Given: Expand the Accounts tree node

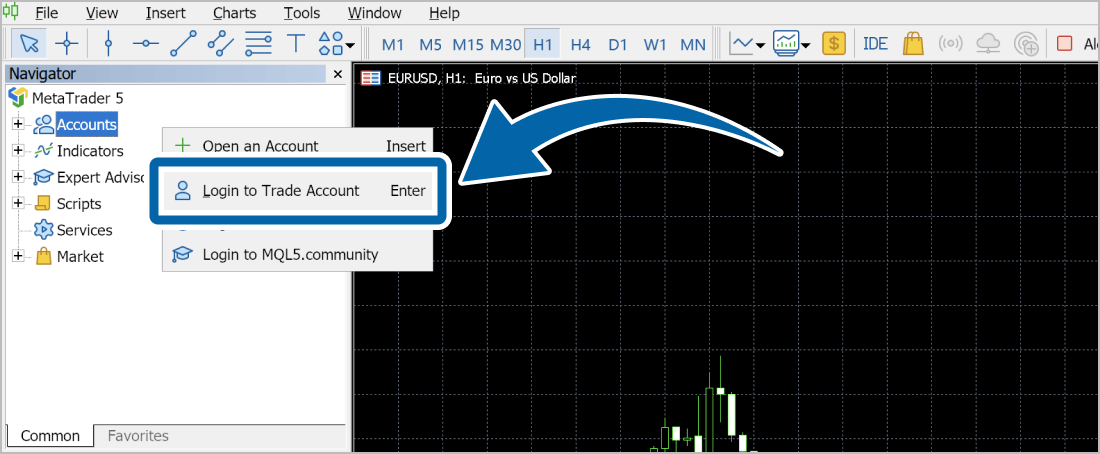Looking at the screenshot, I should [18, 124].
